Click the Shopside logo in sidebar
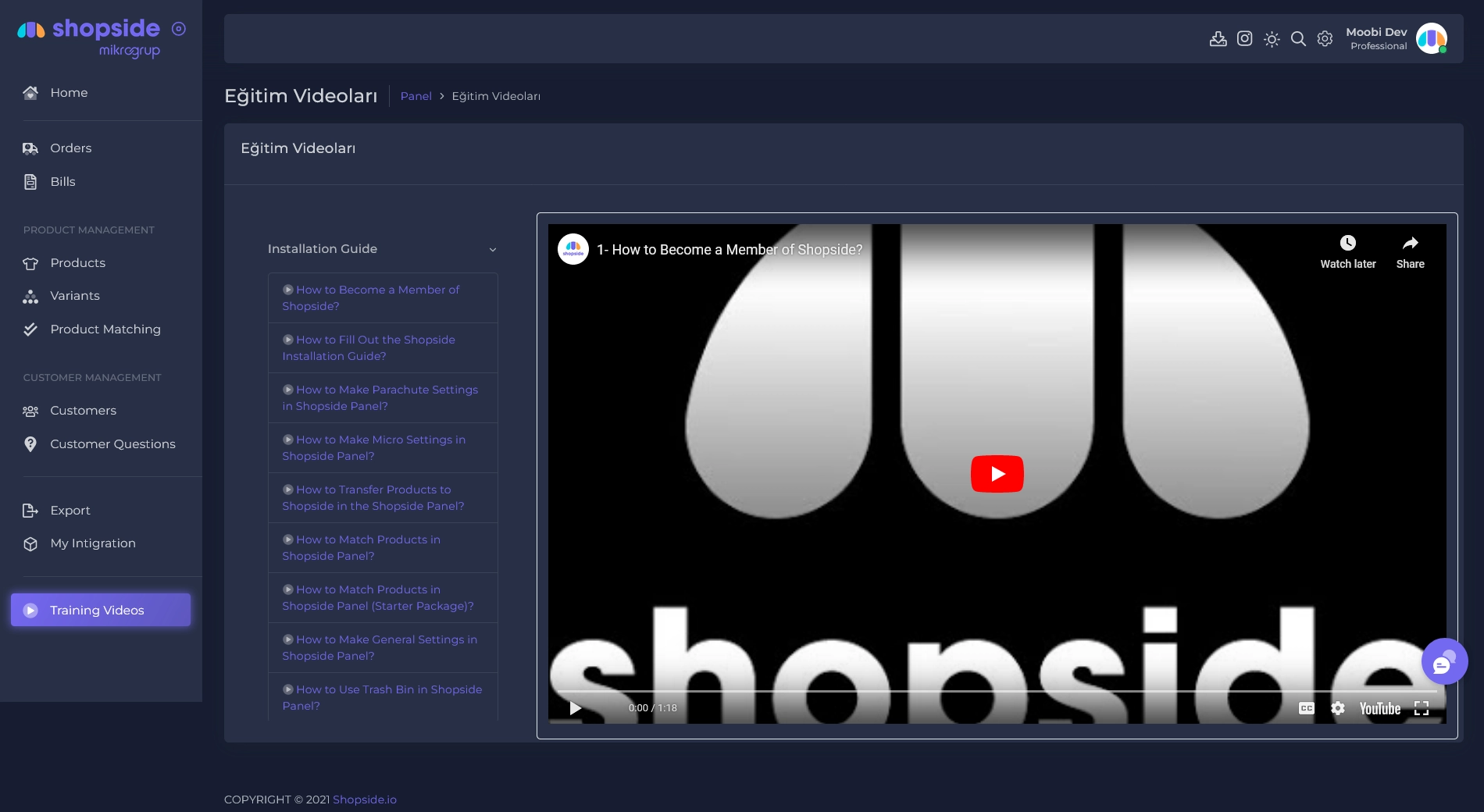Viewport: 1484px width, 812px height. pos(88,37)
